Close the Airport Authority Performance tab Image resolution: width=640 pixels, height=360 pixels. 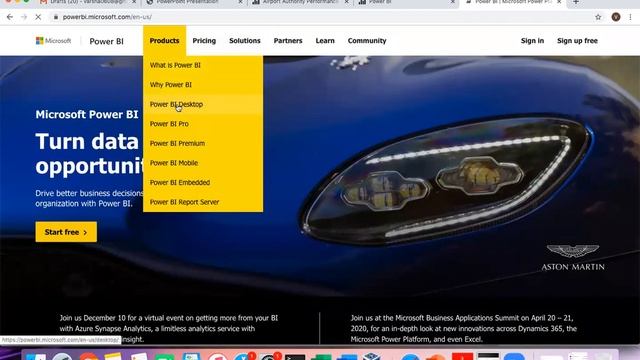[347, 2]
